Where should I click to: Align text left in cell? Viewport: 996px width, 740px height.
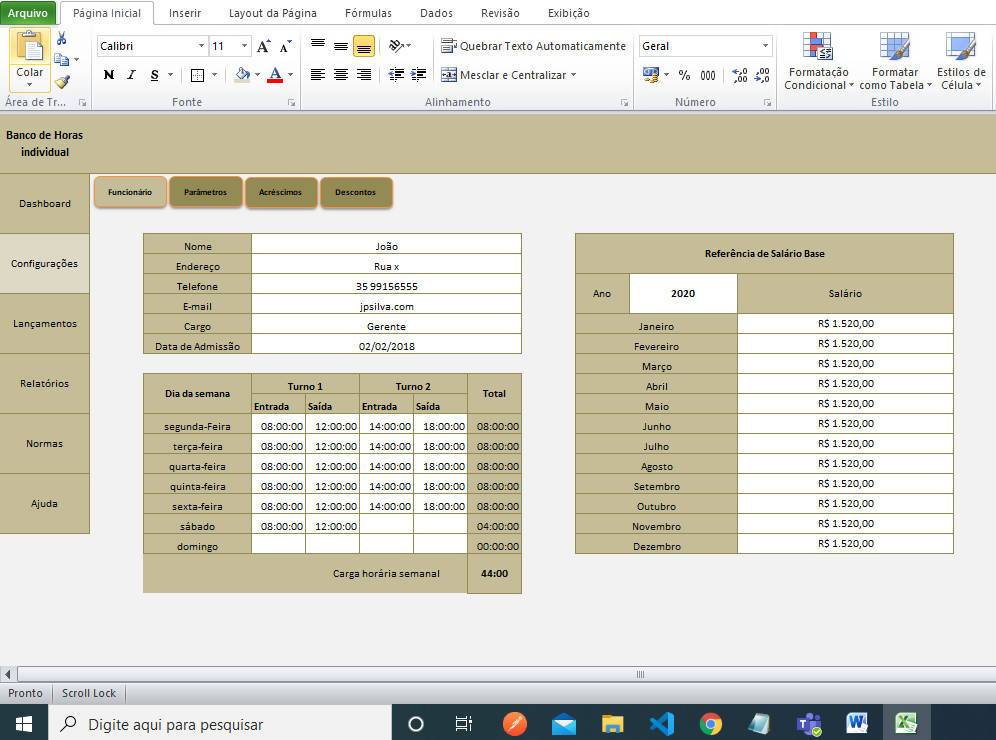coord(318,75)
